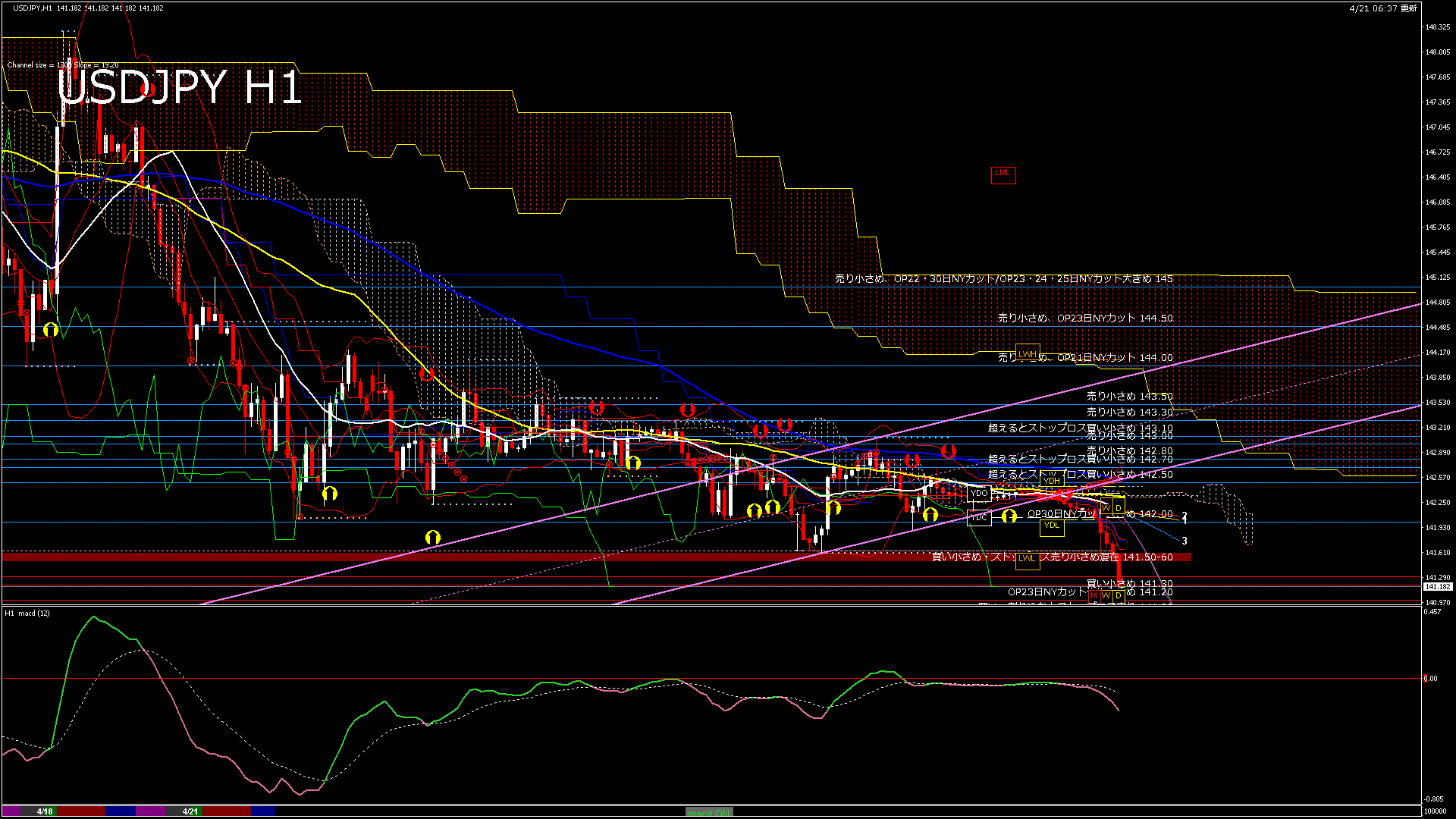Screen dimensions: 1456x819
Task: Click the '買い小さめ 141.30' note
Action: point(1130,584)
